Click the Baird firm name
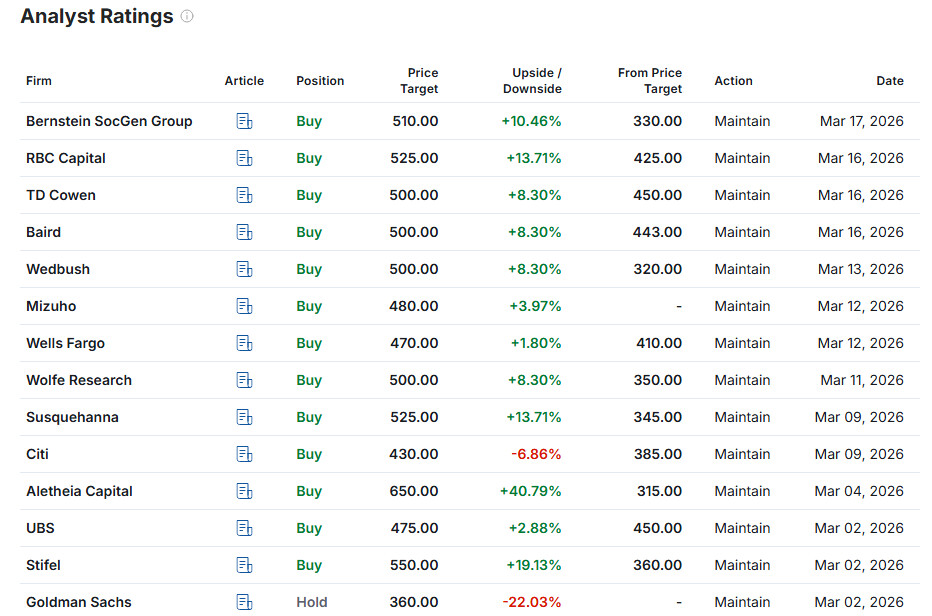 (x=43, y=232)
